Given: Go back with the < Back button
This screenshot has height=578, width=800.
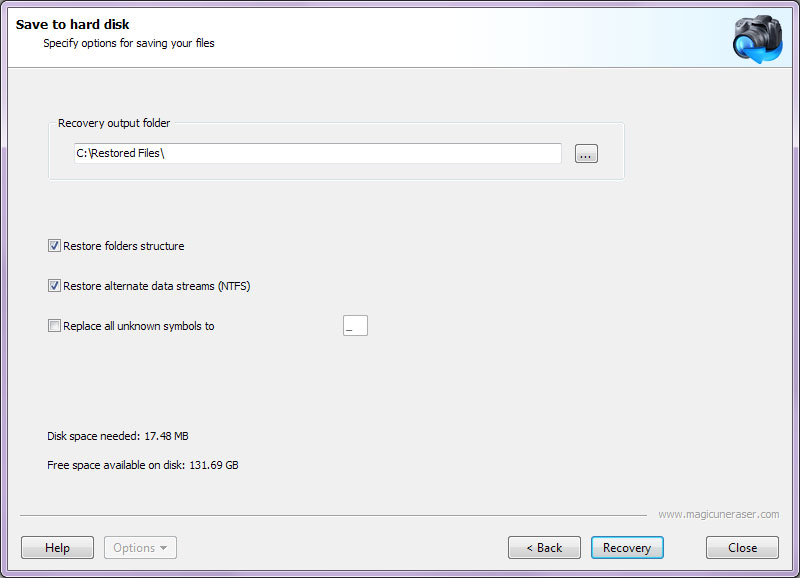Looking at the screenshot, I should coord(544,547).
